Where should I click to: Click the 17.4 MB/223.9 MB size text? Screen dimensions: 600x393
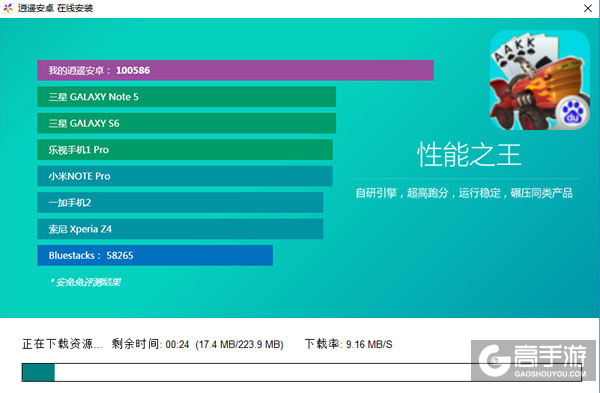240,344
